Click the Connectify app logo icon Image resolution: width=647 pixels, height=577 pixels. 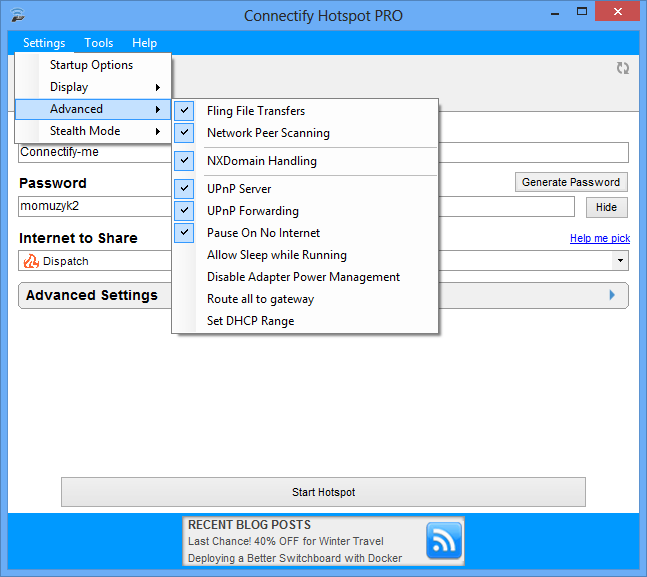[18, 15]
